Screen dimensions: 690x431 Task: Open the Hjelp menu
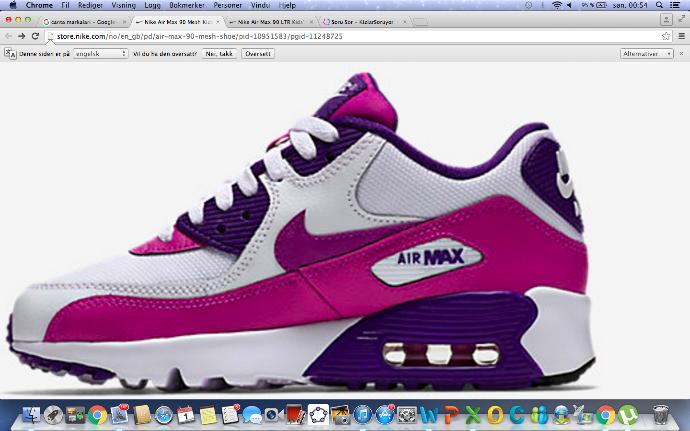pos(287,5)
